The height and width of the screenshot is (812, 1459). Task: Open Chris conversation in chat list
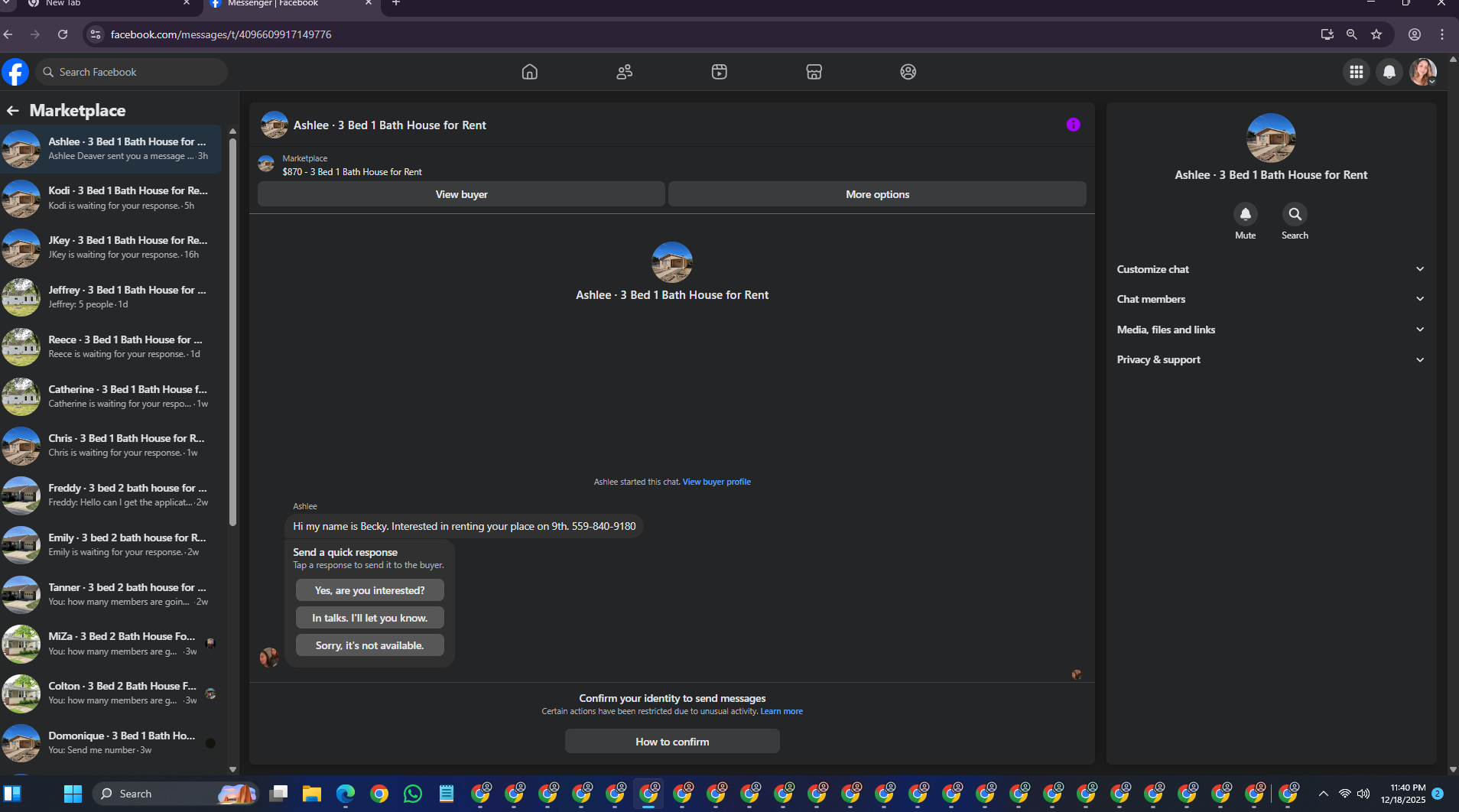[x=112, y=445]
